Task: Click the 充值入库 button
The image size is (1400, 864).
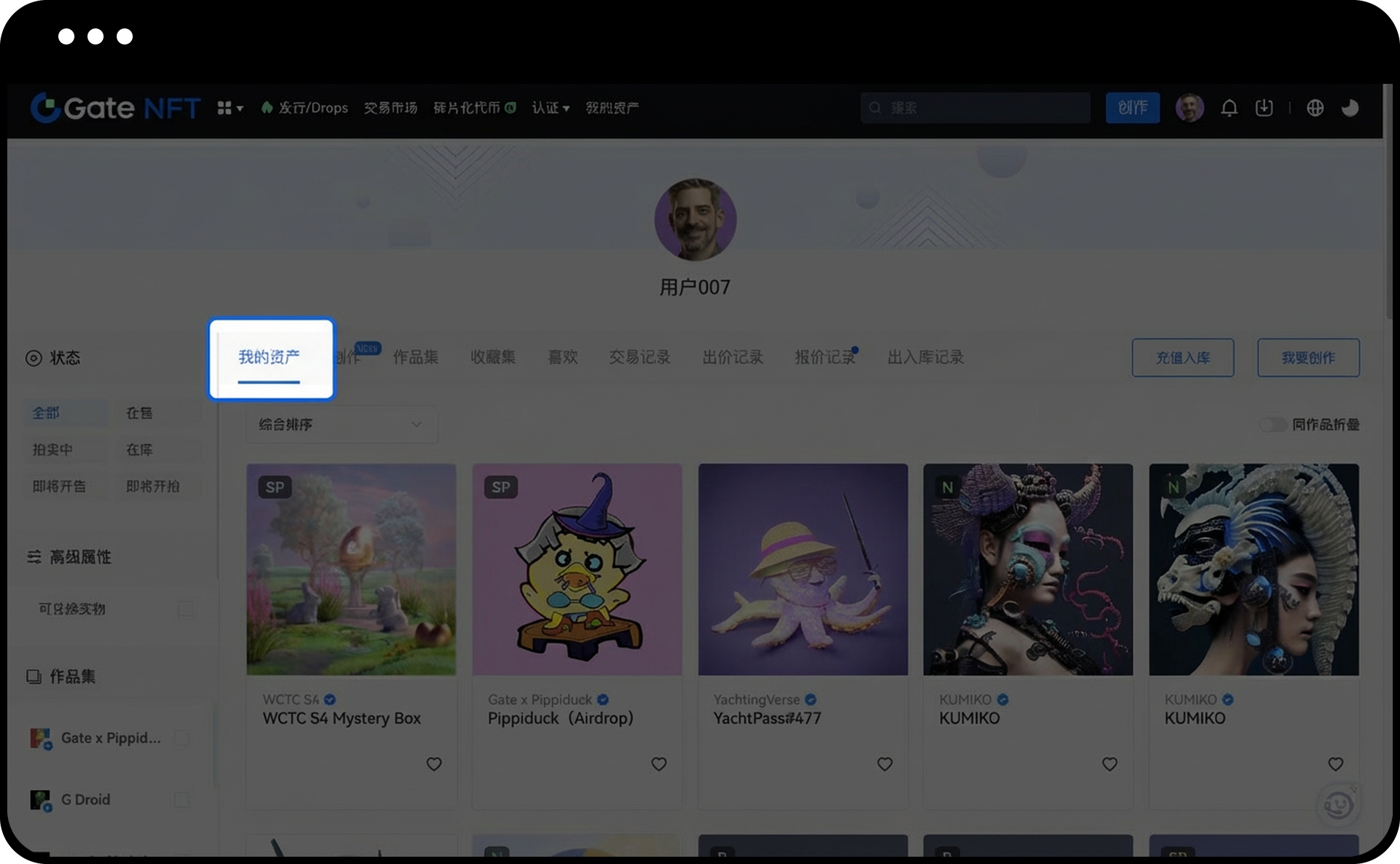Action: [x=1182, y=357]
